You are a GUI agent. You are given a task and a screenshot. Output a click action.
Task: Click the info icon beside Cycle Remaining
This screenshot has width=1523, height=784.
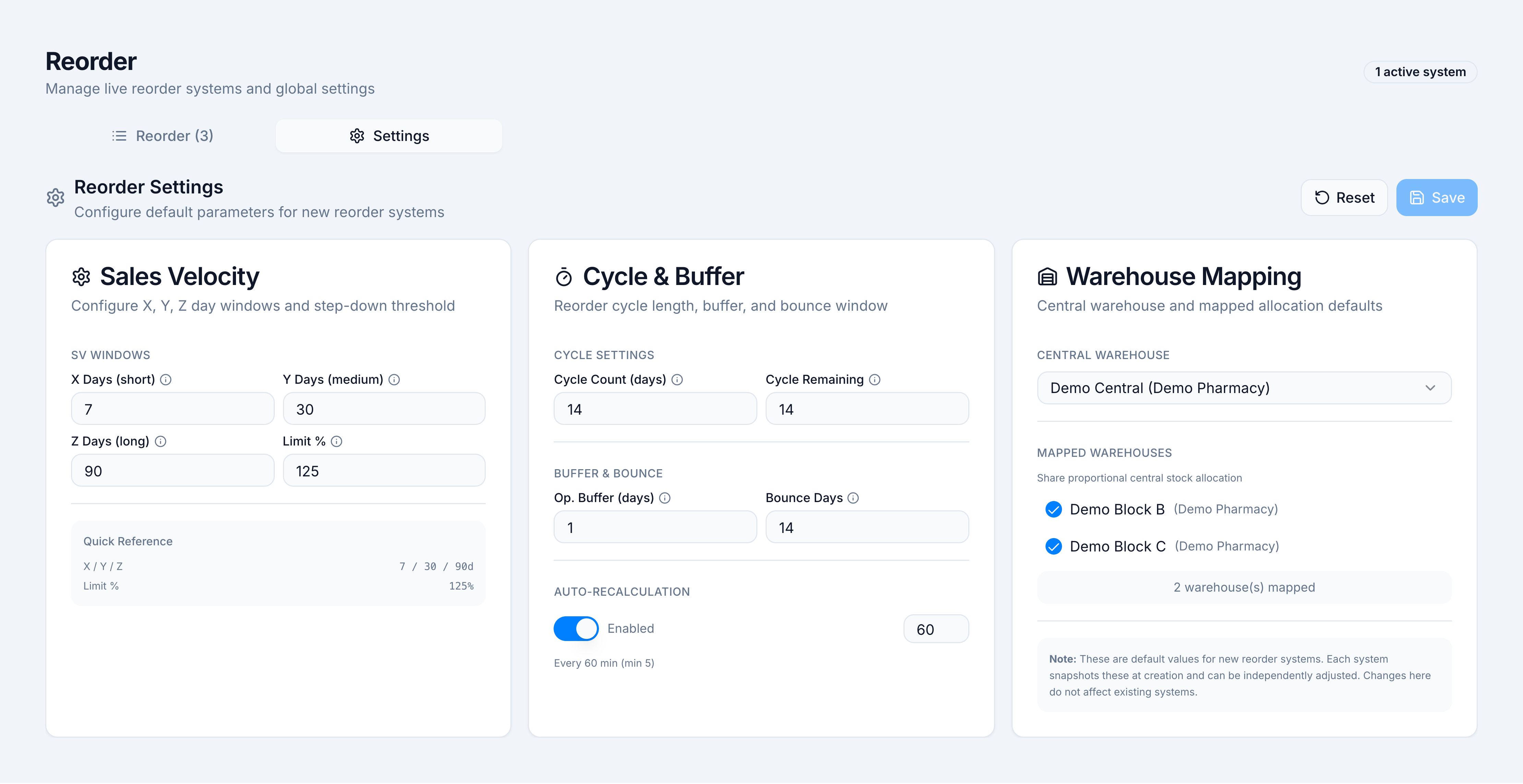(x=875, y=380)
